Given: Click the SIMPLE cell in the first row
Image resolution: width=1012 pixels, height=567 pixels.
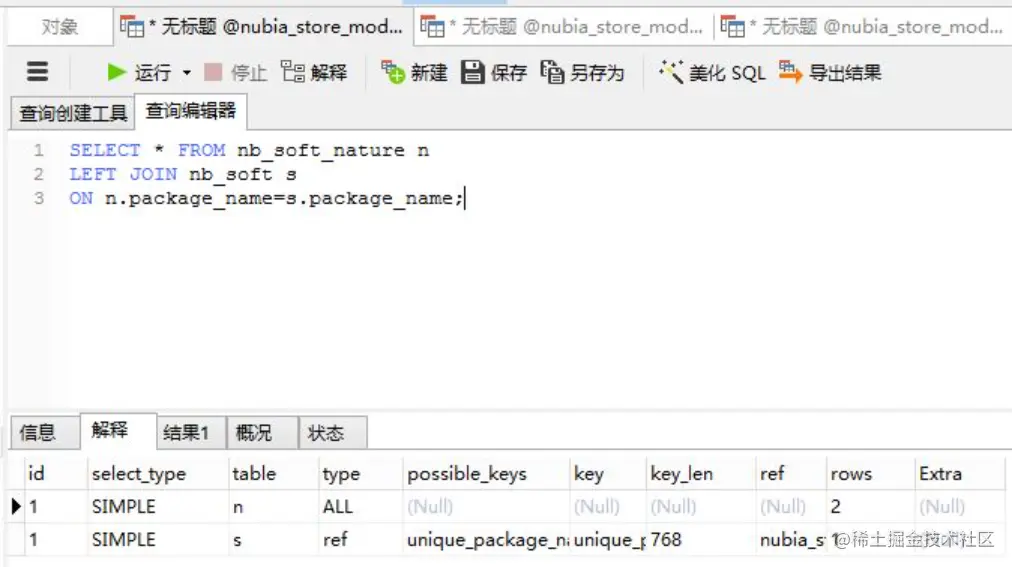Looking at the screenshot, I should coord(157,507).
